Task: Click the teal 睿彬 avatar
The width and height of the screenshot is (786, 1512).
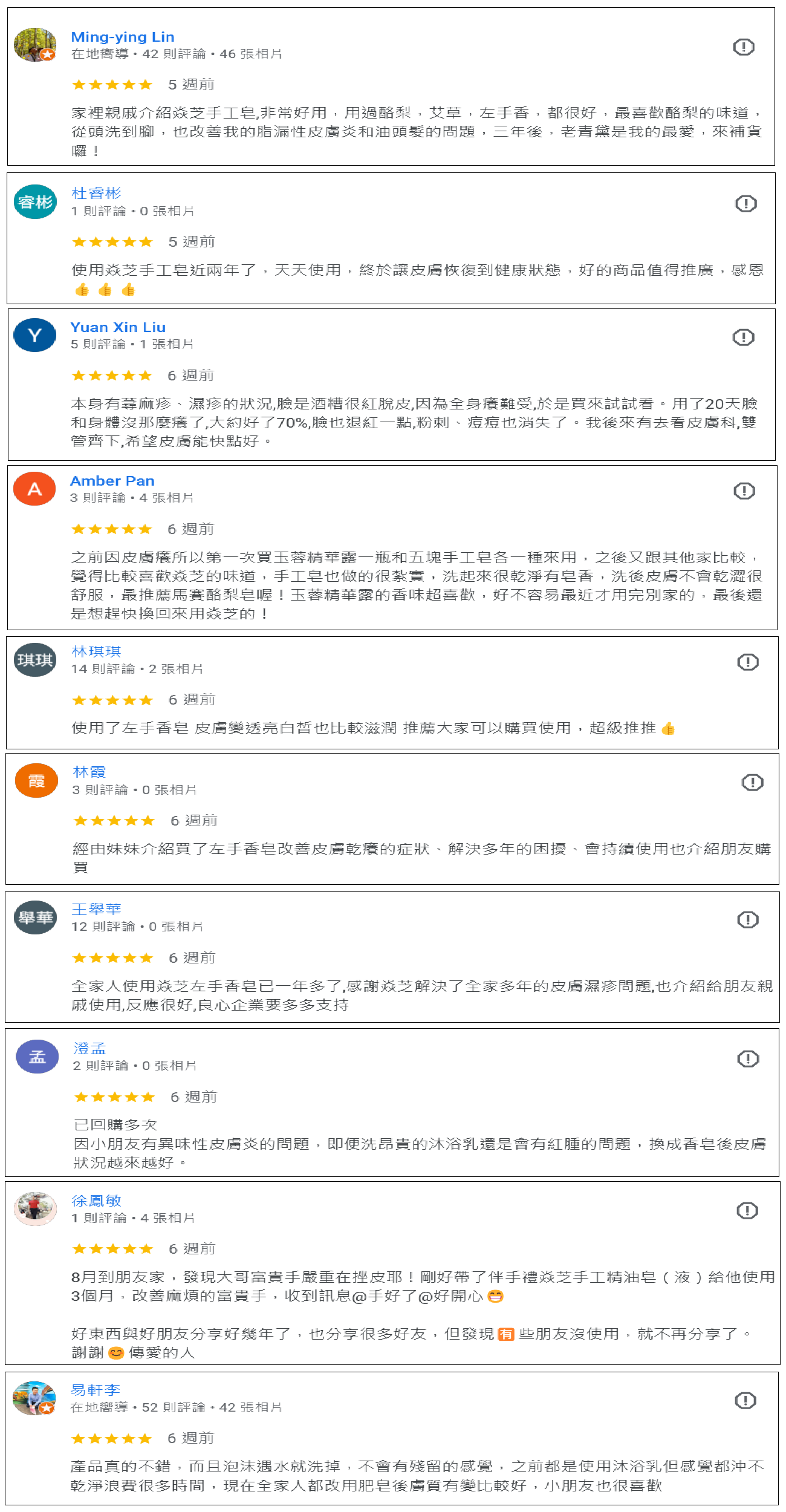Action: pyautogui.click(x=35, y=202)
